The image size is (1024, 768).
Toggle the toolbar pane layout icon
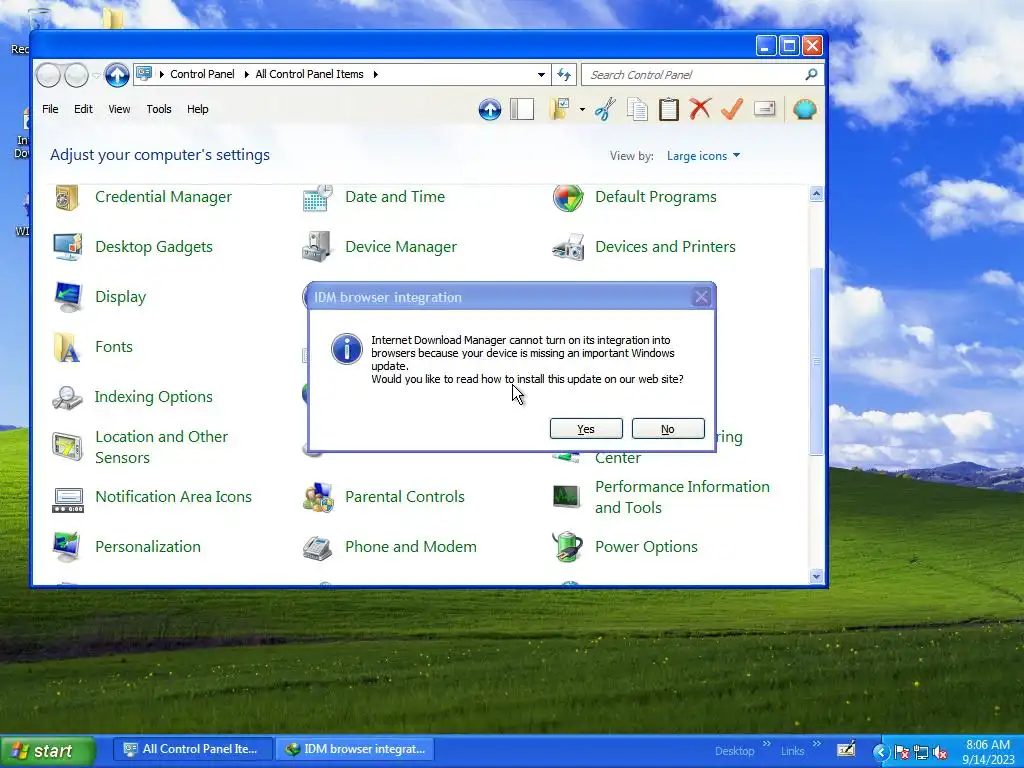click(522, 110)
